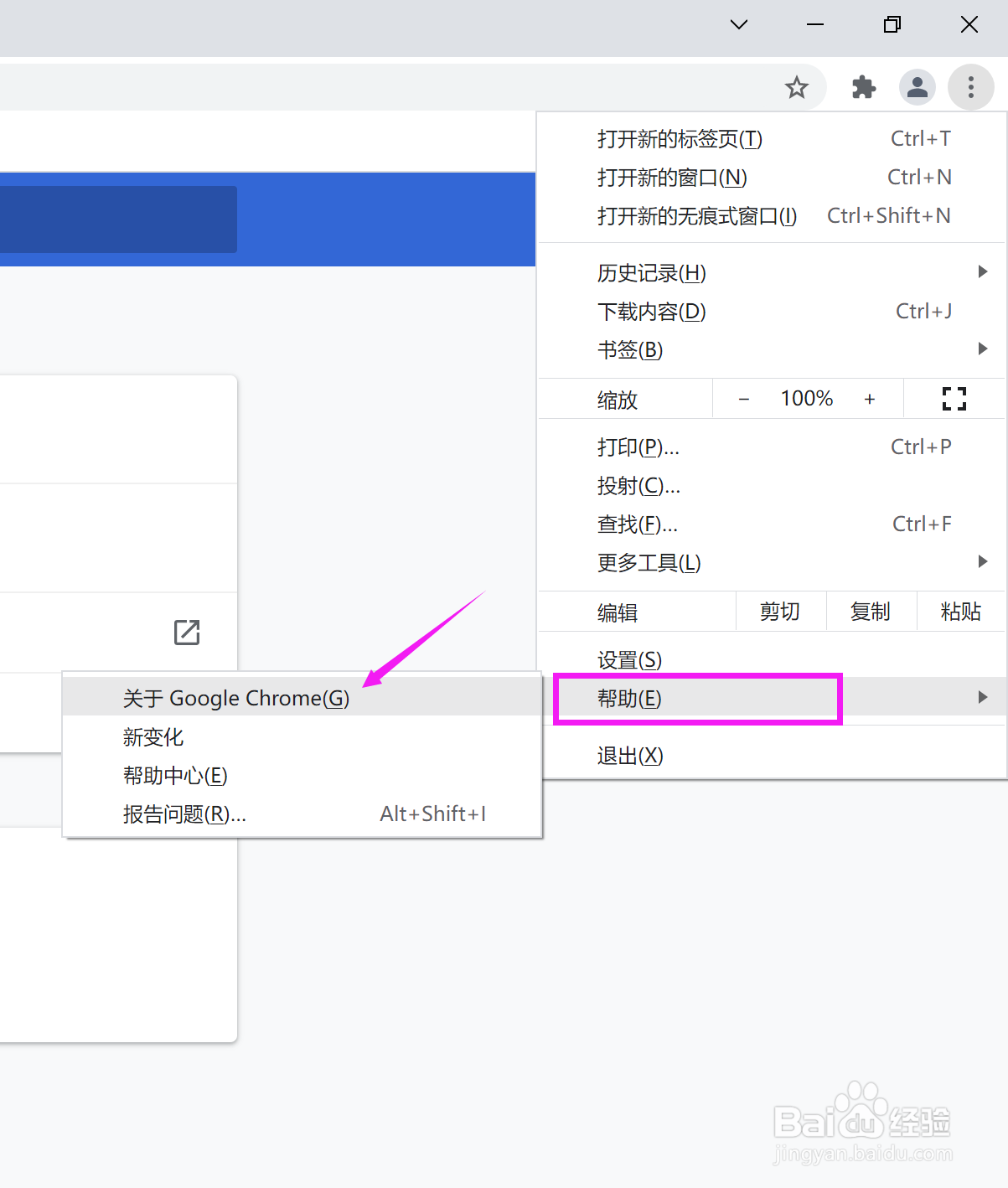The image size is (1008, 1188).
Task: Click the fullscreen icon in zoom row
Action: coord(954,399)
